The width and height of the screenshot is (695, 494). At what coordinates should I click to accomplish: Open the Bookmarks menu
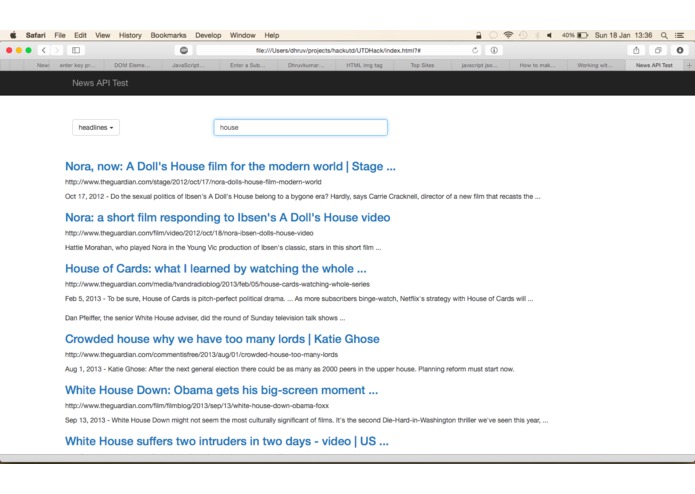[x=168, y=35]
